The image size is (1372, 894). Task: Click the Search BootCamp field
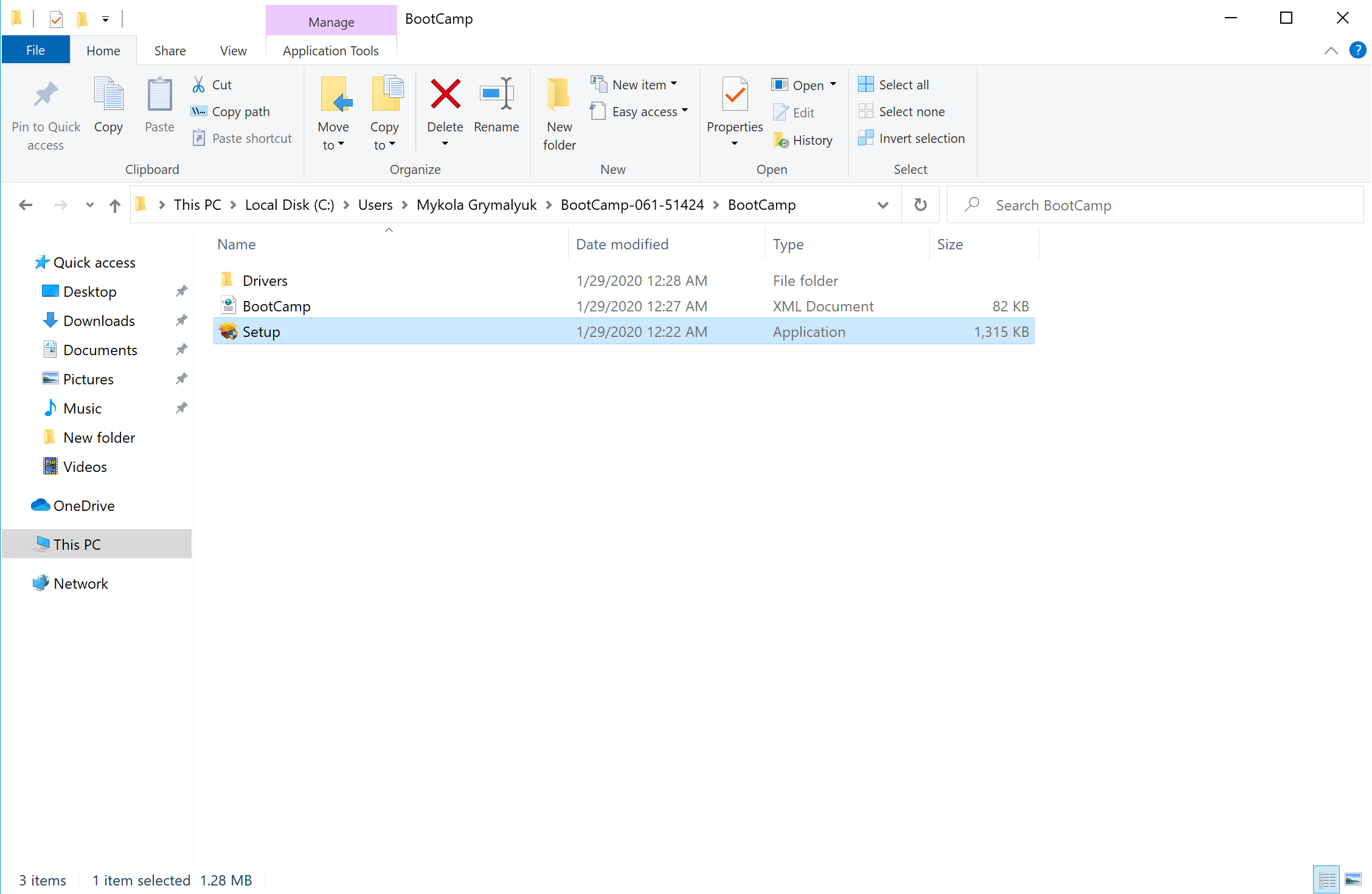1155,205
